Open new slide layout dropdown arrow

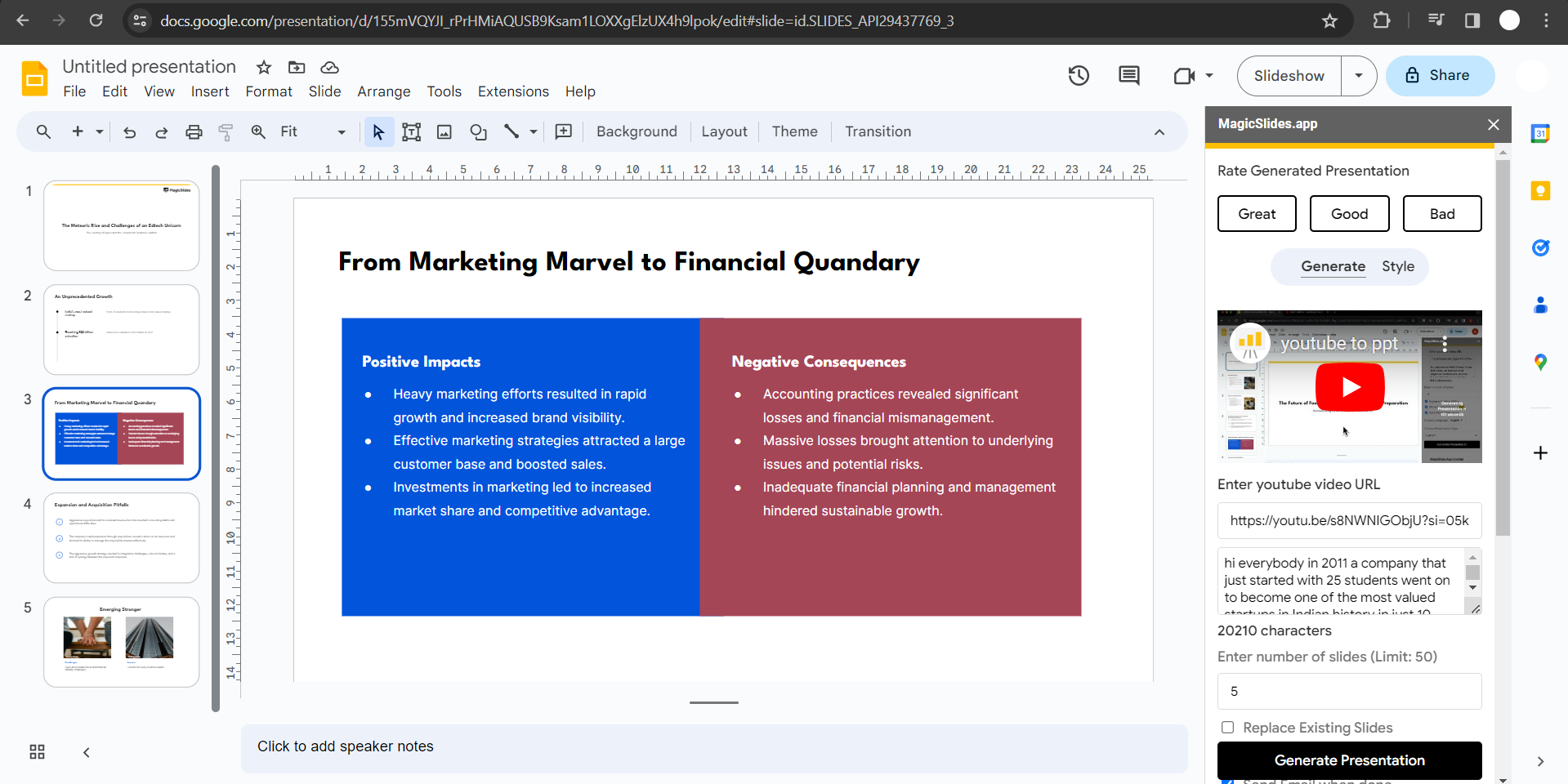point(99,131)
